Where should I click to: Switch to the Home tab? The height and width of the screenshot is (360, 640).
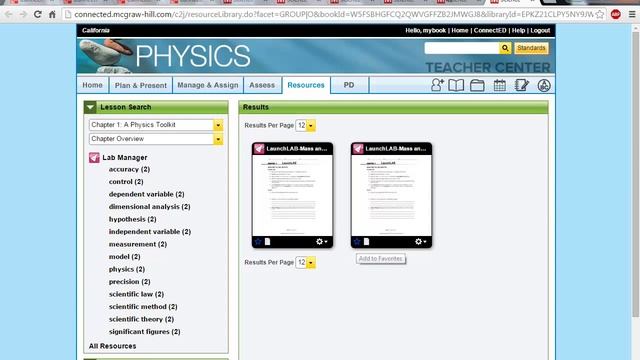[93, 85]
